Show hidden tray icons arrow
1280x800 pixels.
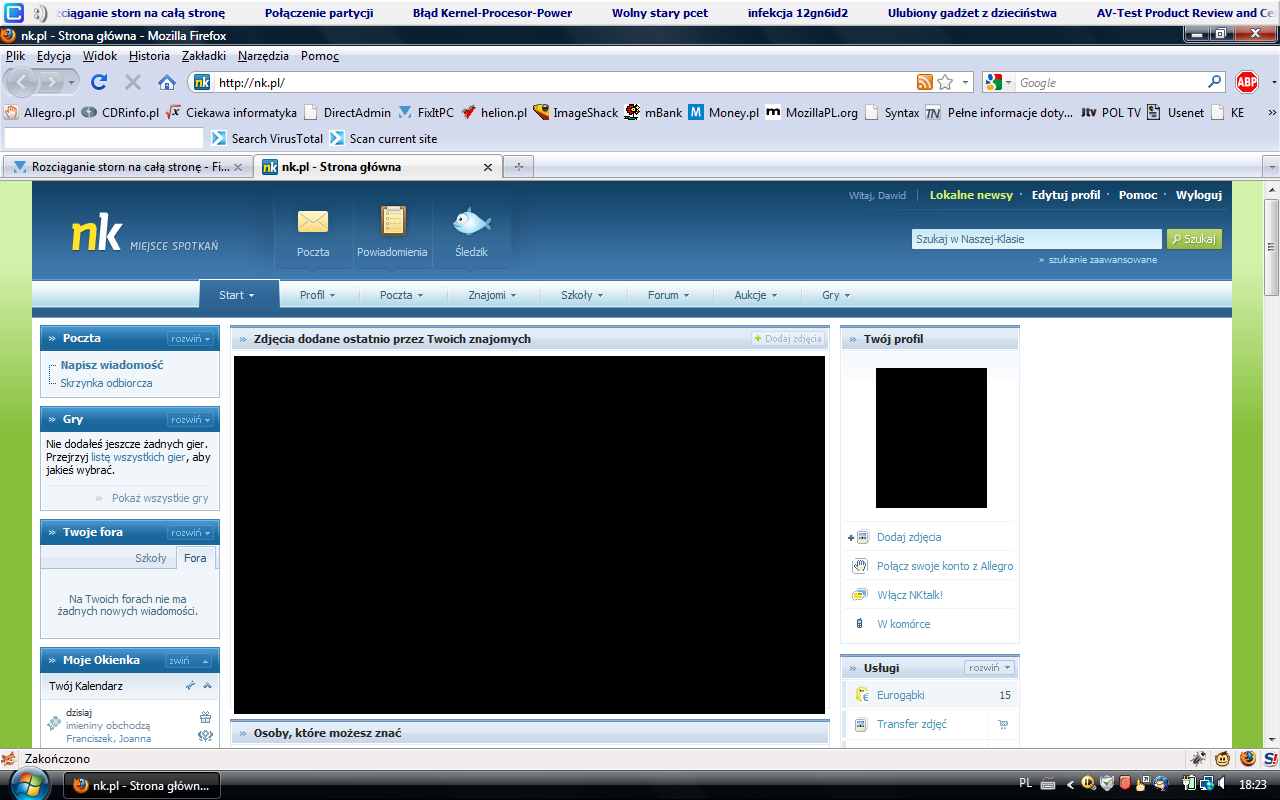click(x=1071, y=785)
